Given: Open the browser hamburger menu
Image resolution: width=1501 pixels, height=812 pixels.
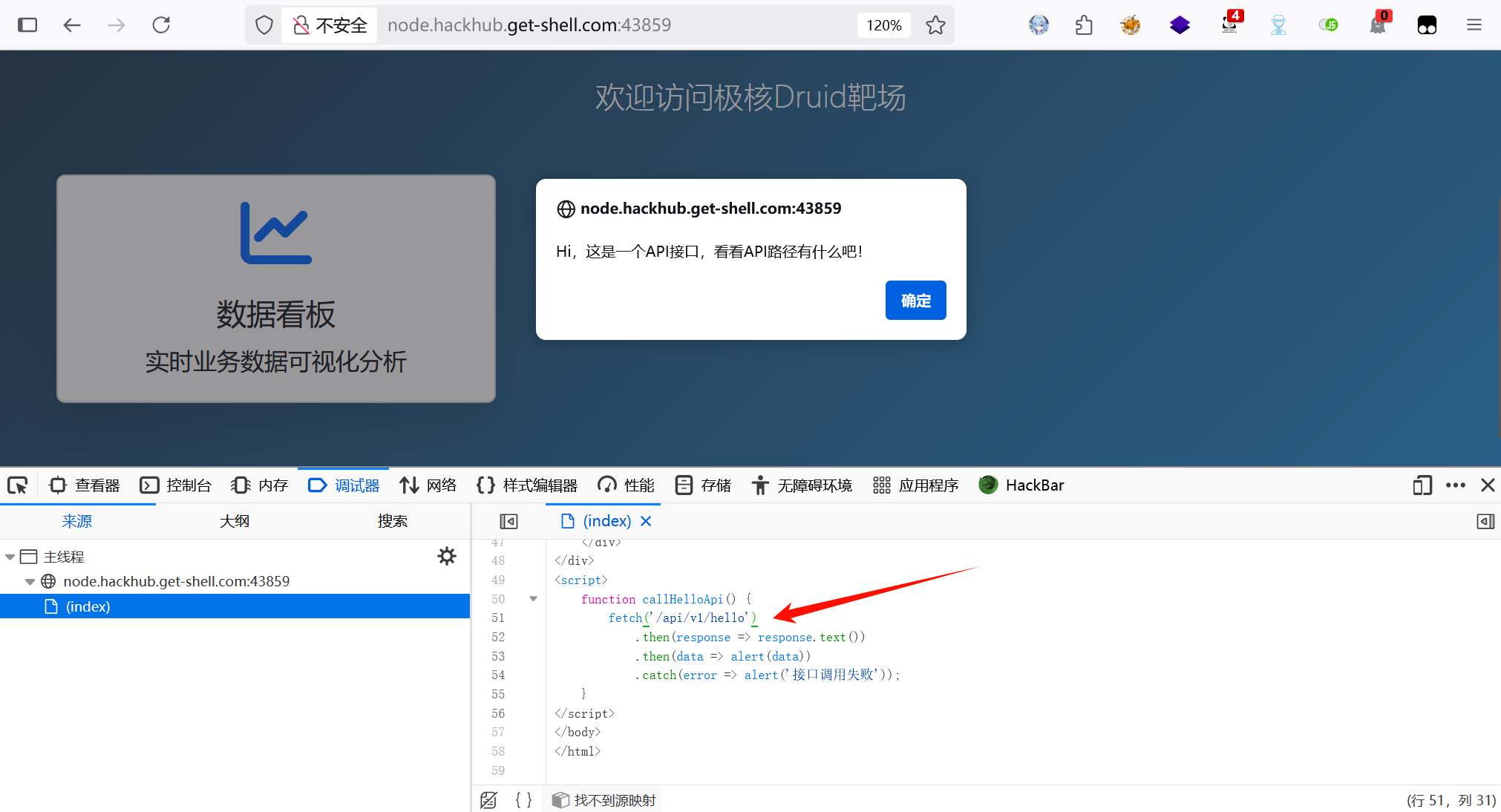Looking at the screenshot, I should (1474, 25).
